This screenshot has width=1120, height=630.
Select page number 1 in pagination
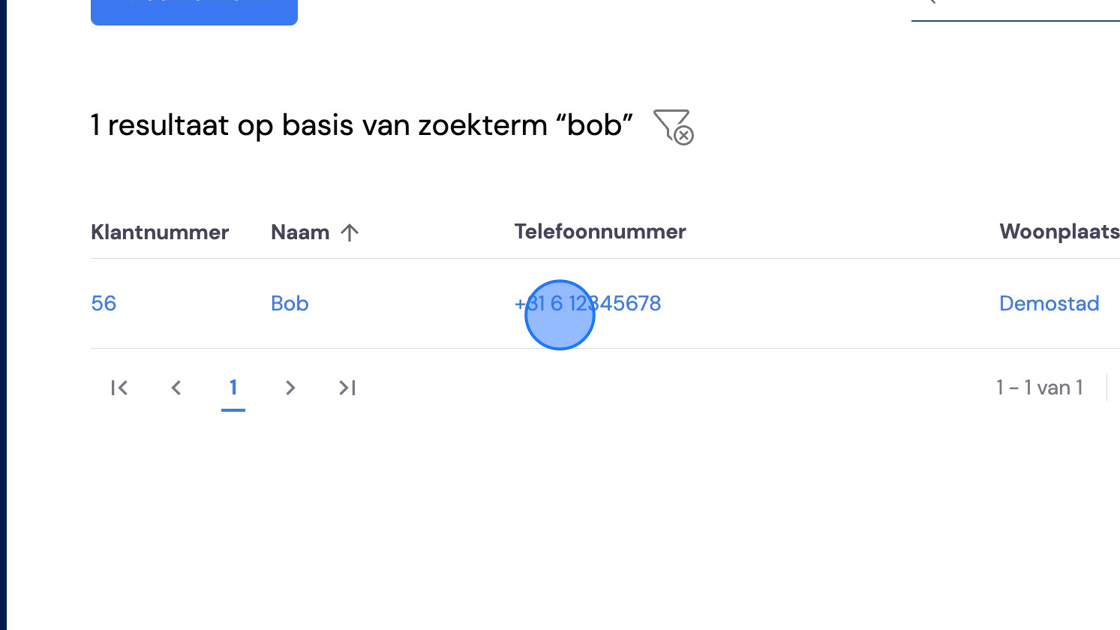tap(233, 388)
